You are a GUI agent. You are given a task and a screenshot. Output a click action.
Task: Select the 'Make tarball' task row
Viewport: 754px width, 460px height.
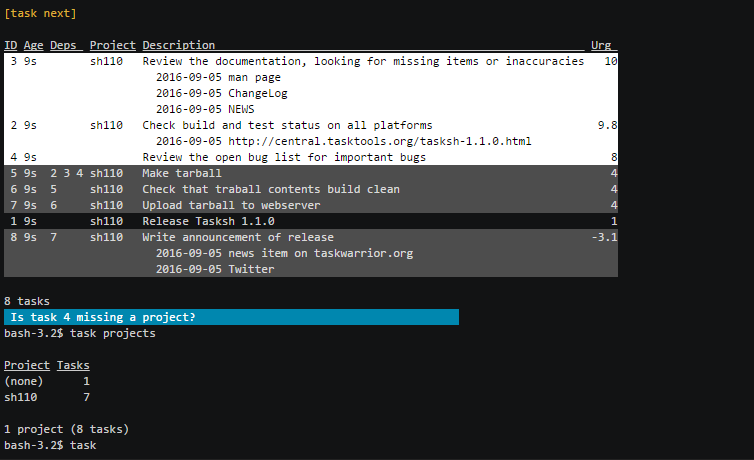[x=182, y=173]
